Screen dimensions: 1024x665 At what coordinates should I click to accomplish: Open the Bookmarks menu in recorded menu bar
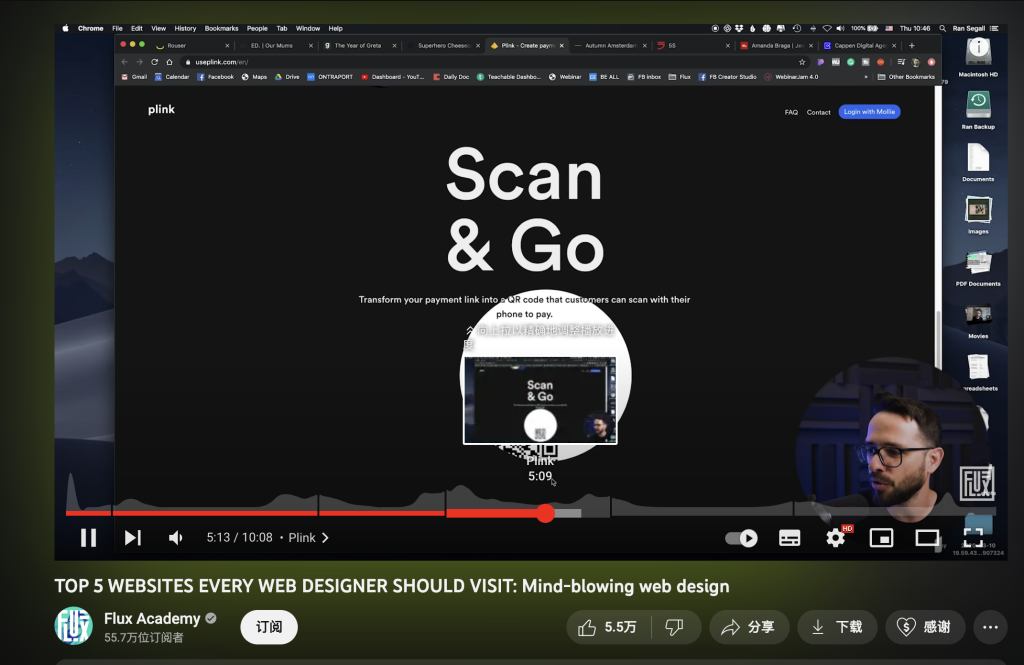click(221, 28)
